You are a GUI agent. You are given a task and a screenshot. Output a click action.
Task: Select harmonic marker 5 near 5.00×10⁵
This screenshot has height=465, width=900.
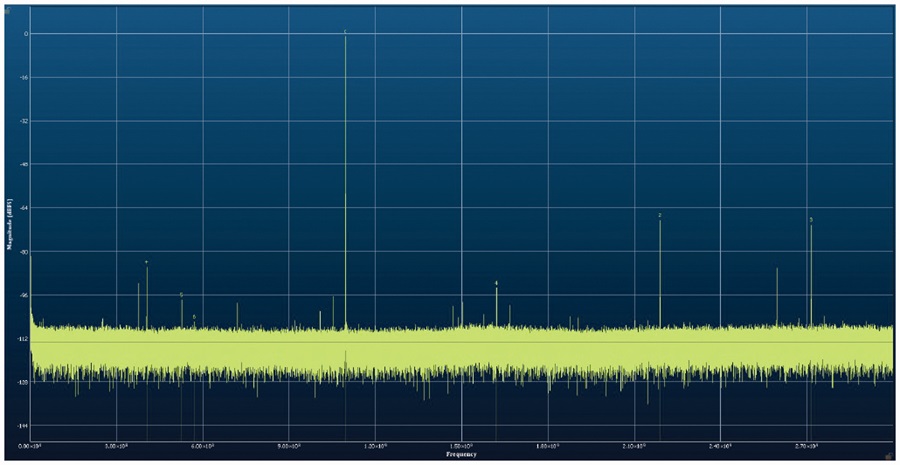(181, 294)
